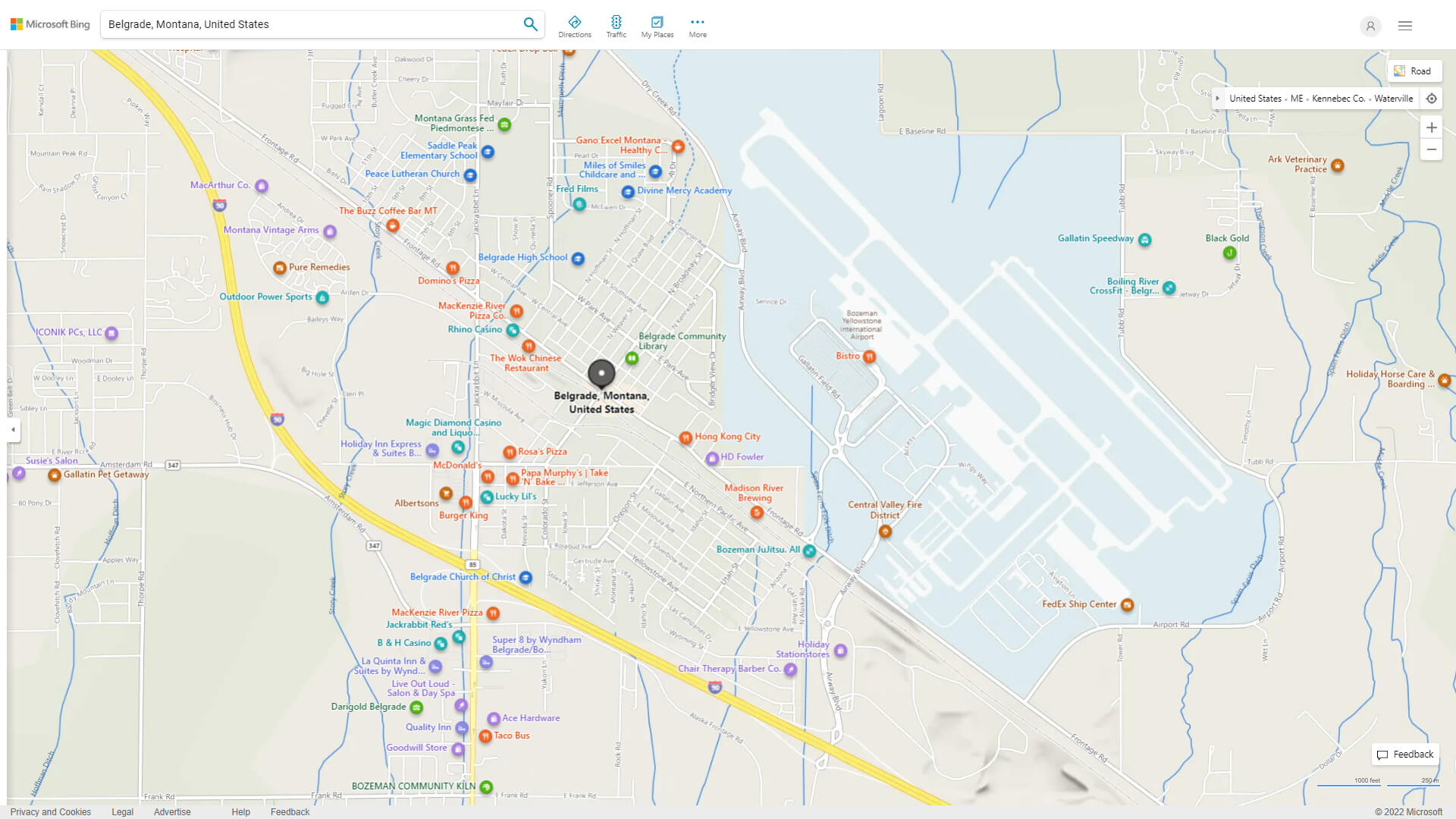The width and height of the screenshot is (1456, 819).
Task: Click the FedEx Ship Center pin
Action: coord(1127,605)
